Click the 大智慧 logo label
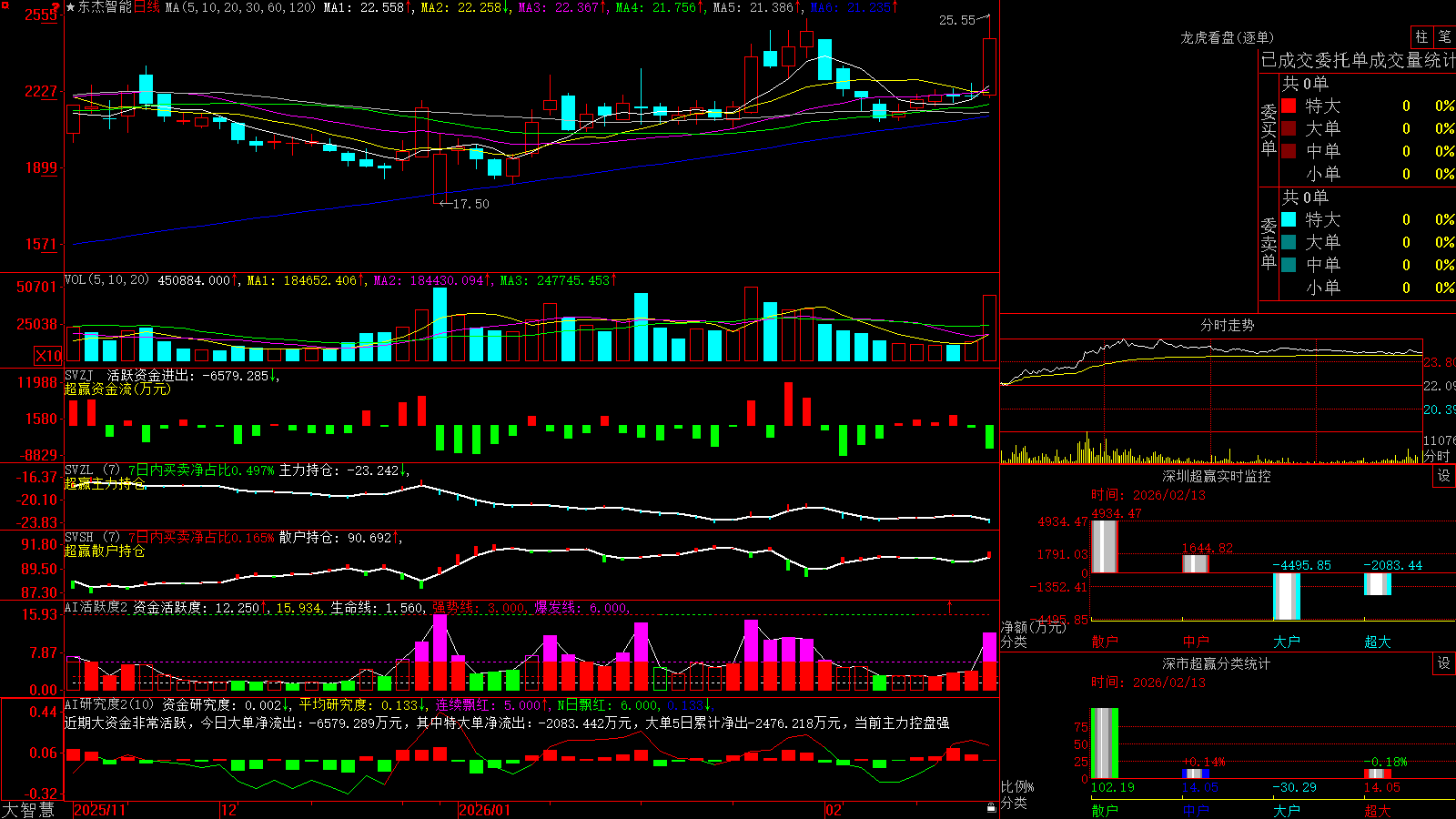Screen dimensions: 1456x819 click(x=28, y=809)
